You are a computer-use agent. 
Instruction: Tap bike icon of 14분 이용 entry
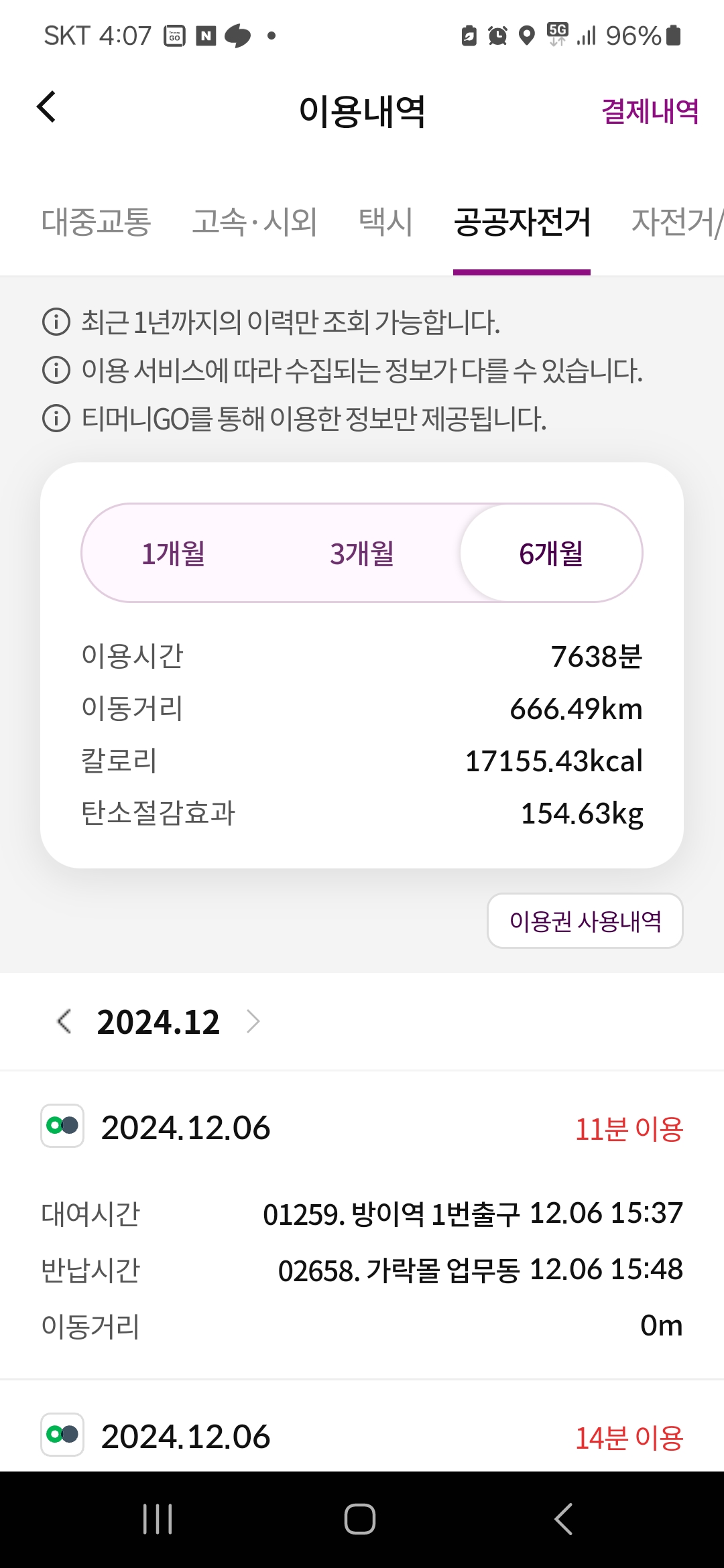62,1435
